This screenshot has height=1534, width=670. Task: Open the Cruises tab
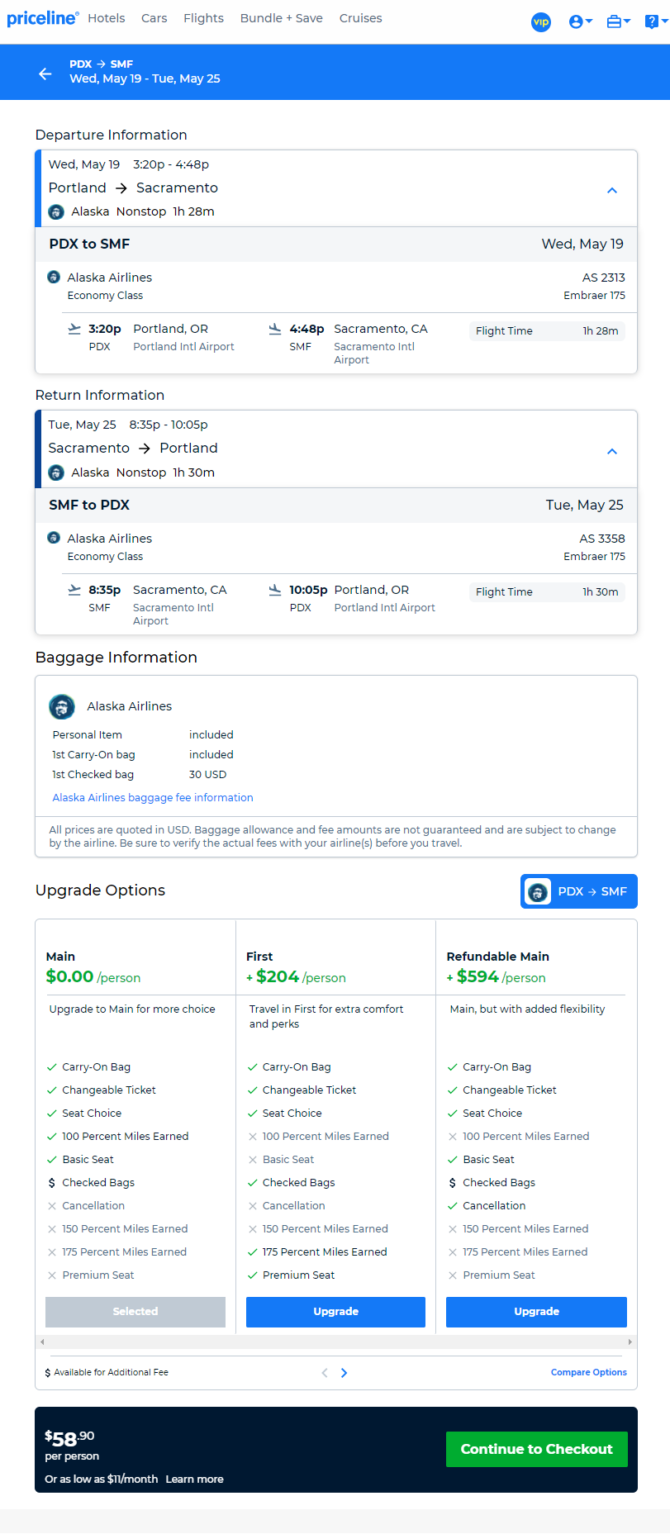pyautogui.click(x=361, y=18)
